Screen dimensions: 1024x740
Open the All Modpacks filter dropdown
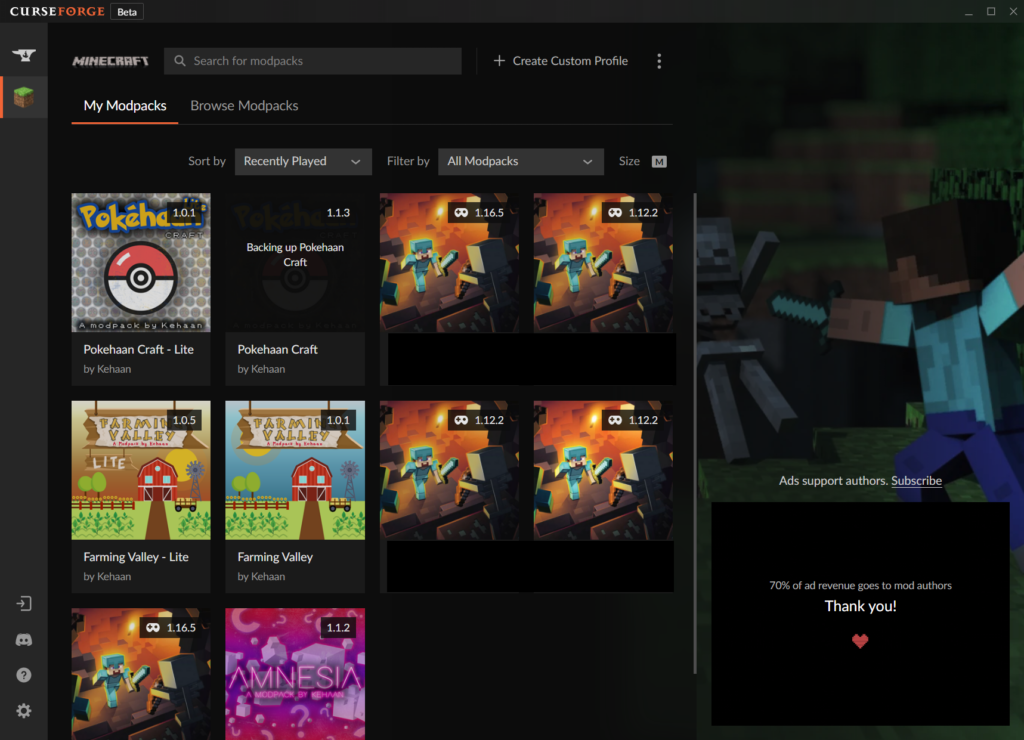pos(520,161)
